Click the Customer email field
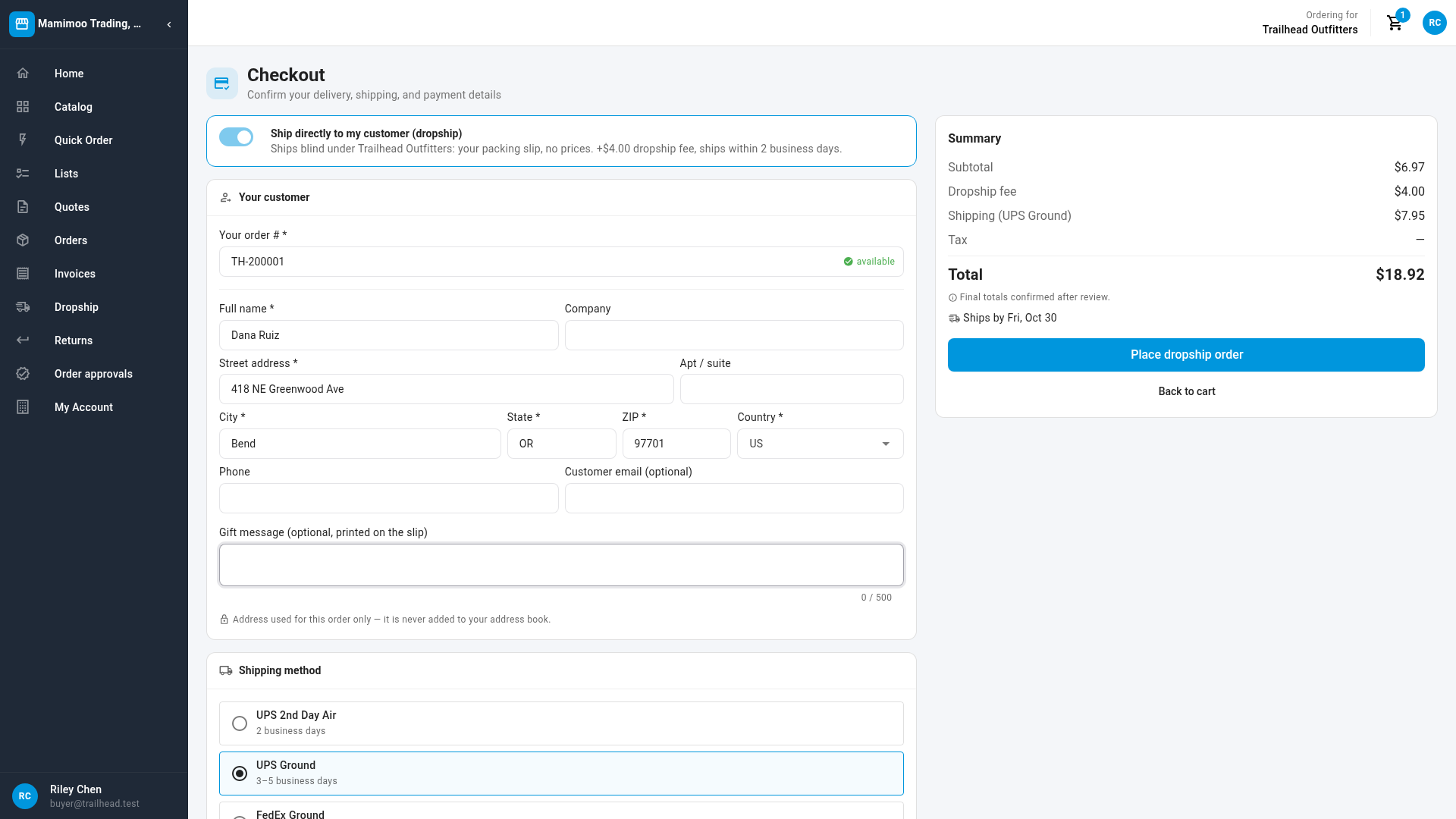This screenshot has height=819, width=1456. 734,498
